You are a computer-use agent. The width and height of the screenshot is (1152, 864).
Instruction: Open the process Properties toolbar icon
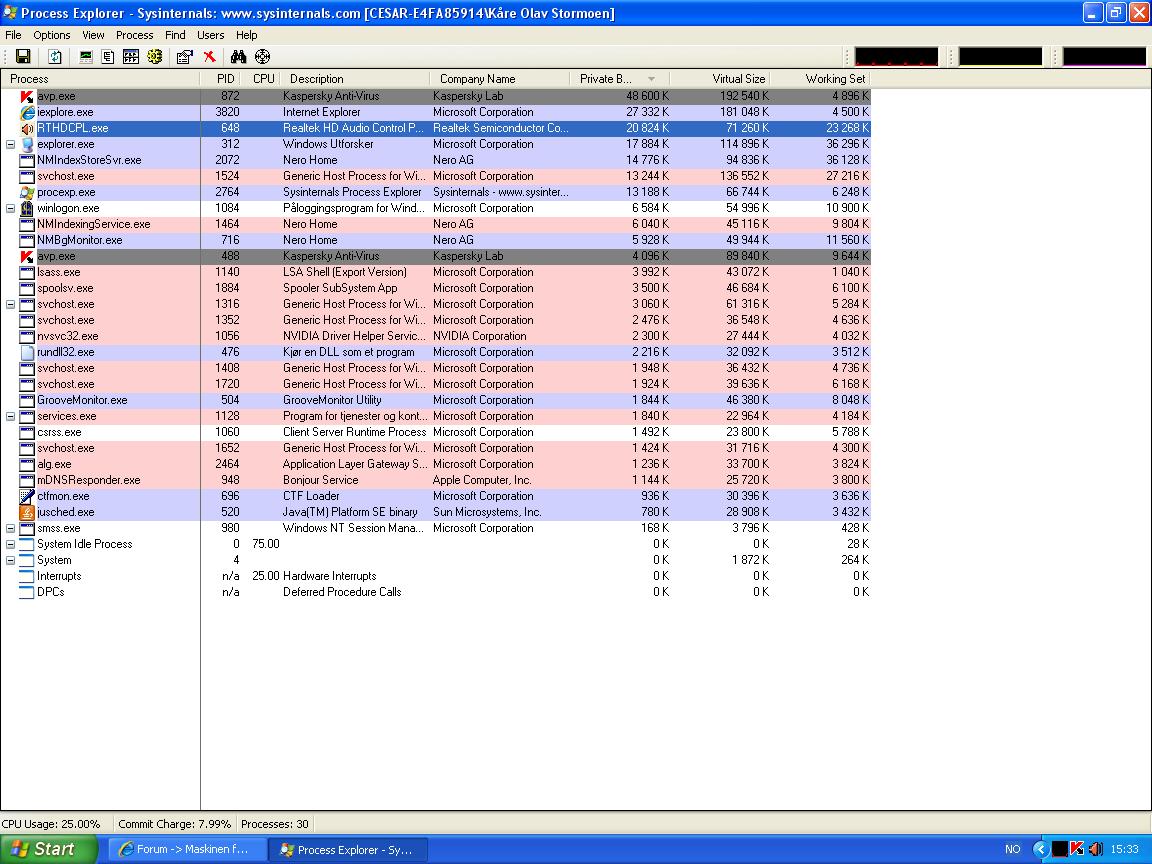click(184, 57)
